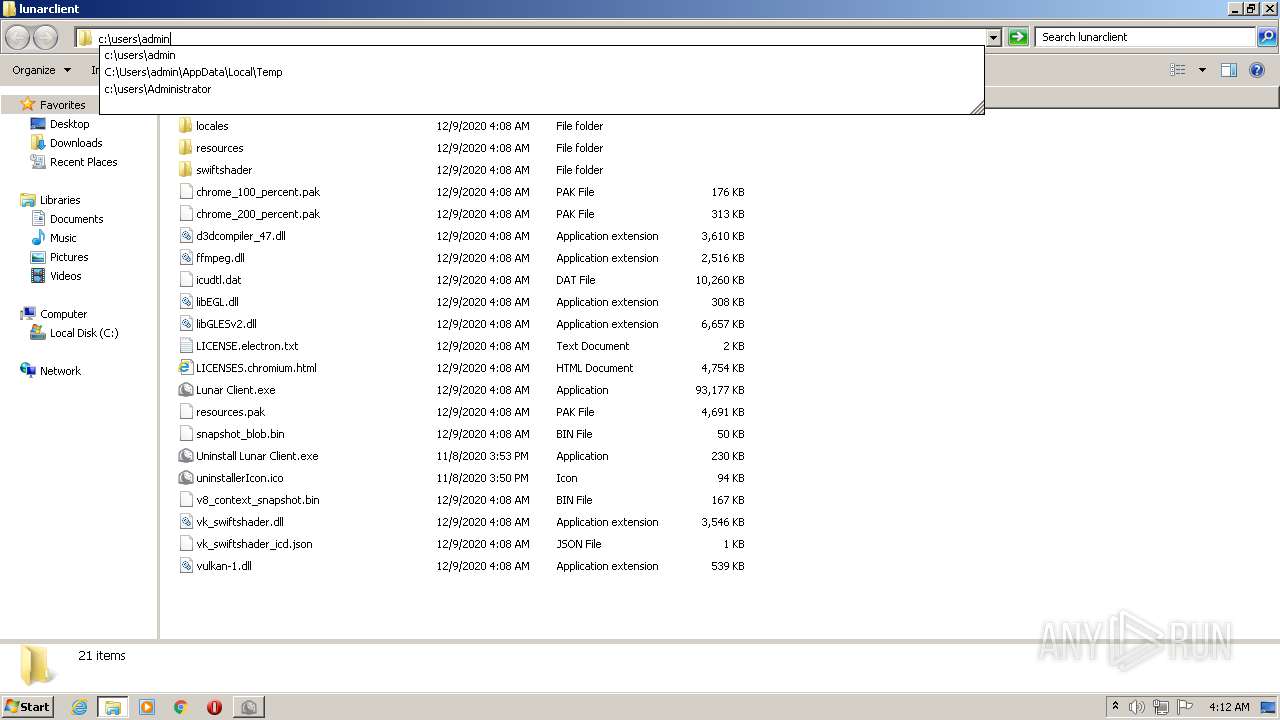Select vk_swiftshader.dll file name
The image size is (1280, 720).
point(240,522)
